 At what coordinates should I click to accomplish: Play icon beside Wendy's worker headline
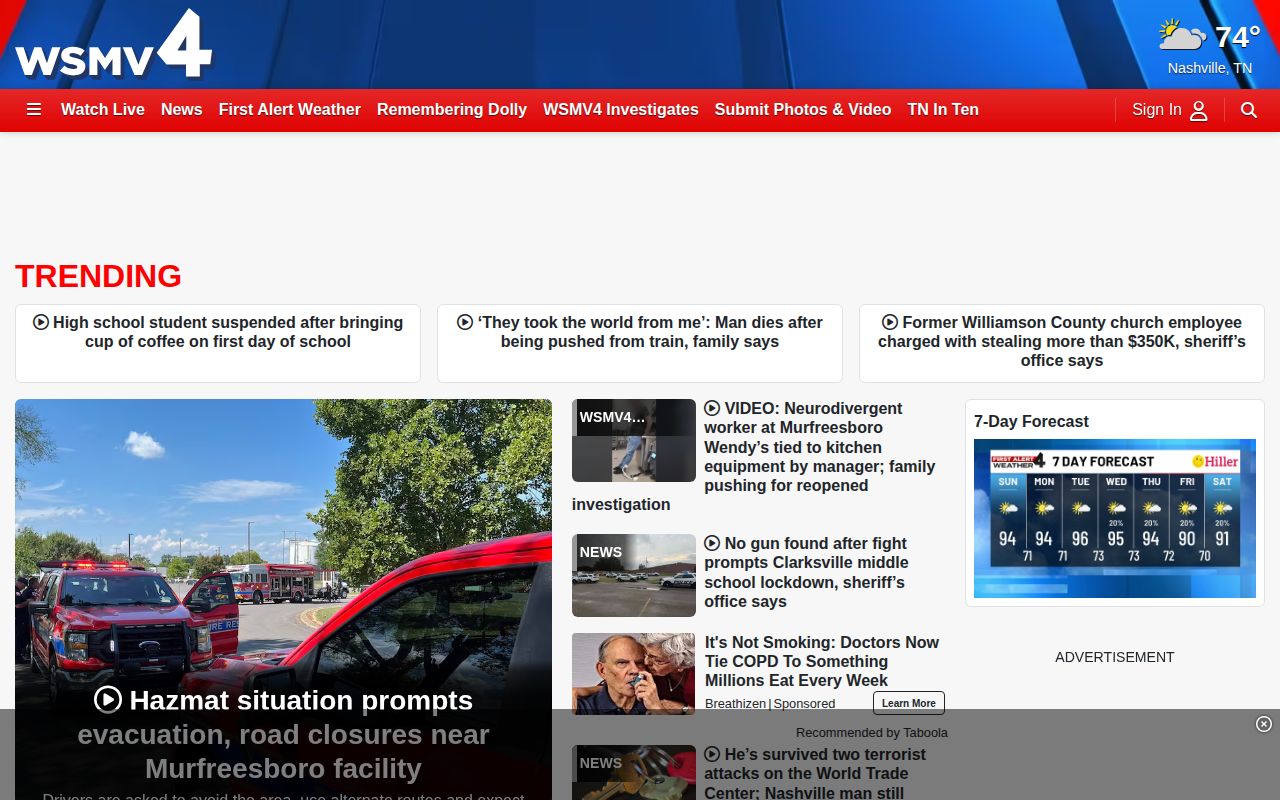tap(712, 408)
